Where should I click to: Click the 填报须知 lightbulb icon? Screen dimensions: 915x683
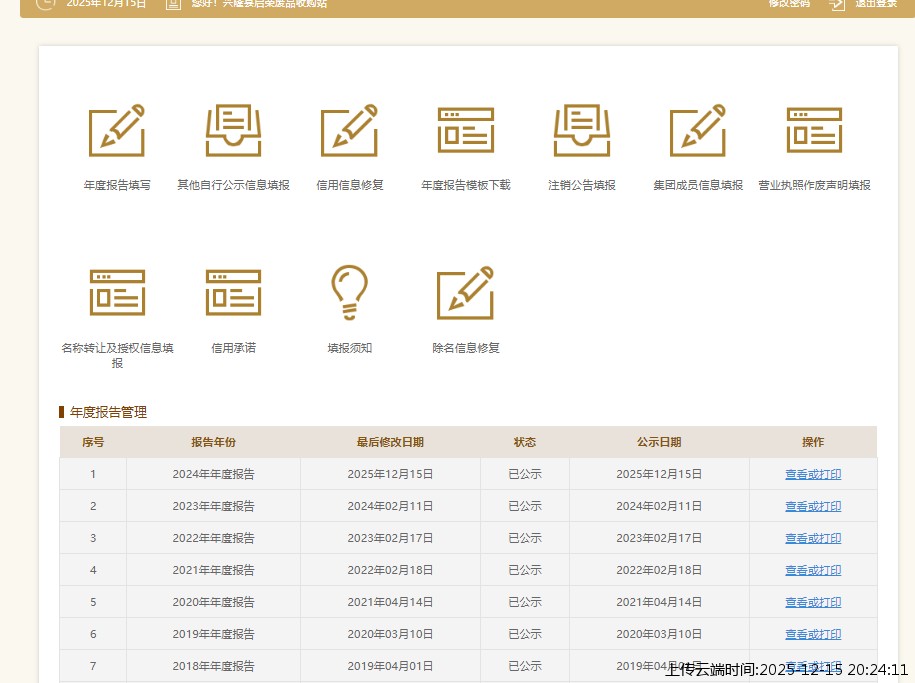(349, 293)
